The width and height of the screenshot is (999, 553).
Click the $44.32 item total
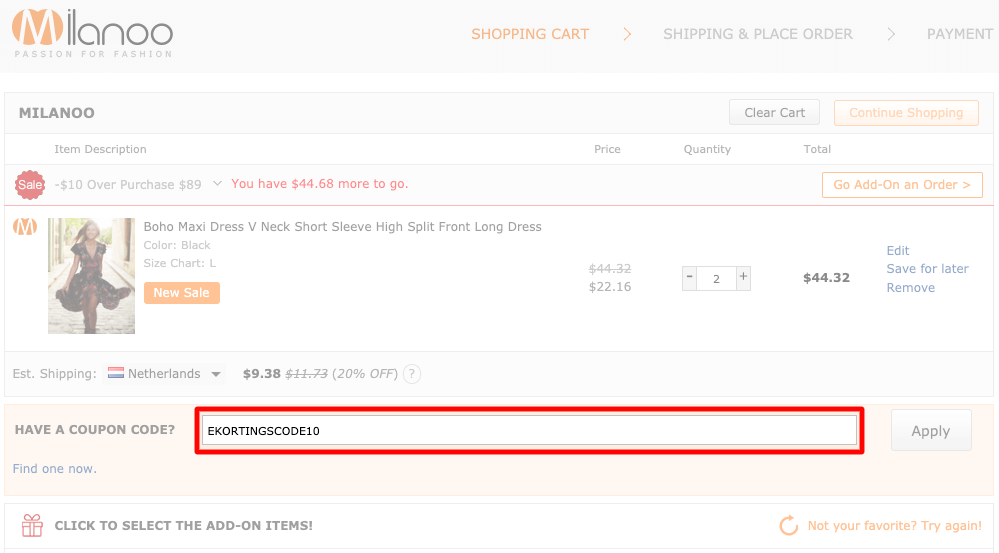coord(826,278)
